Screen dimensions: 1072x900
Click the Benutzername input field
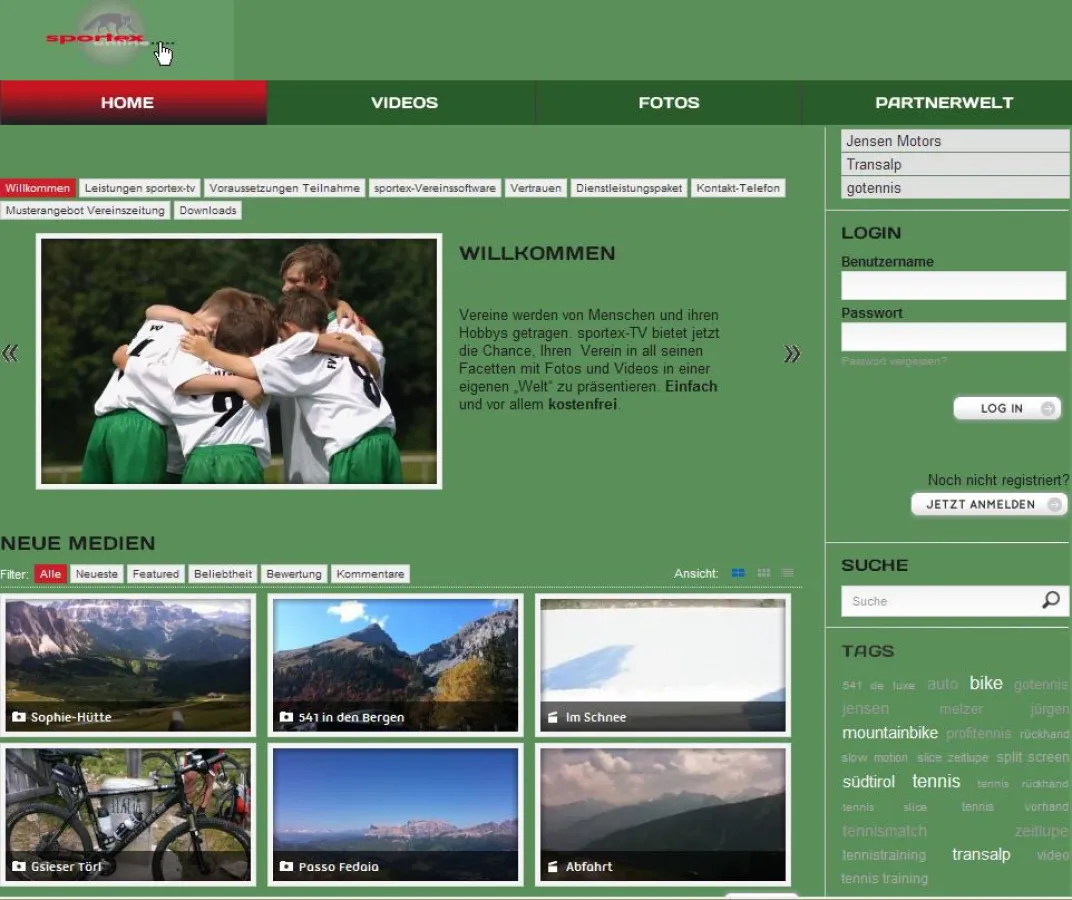click(953, 285)
